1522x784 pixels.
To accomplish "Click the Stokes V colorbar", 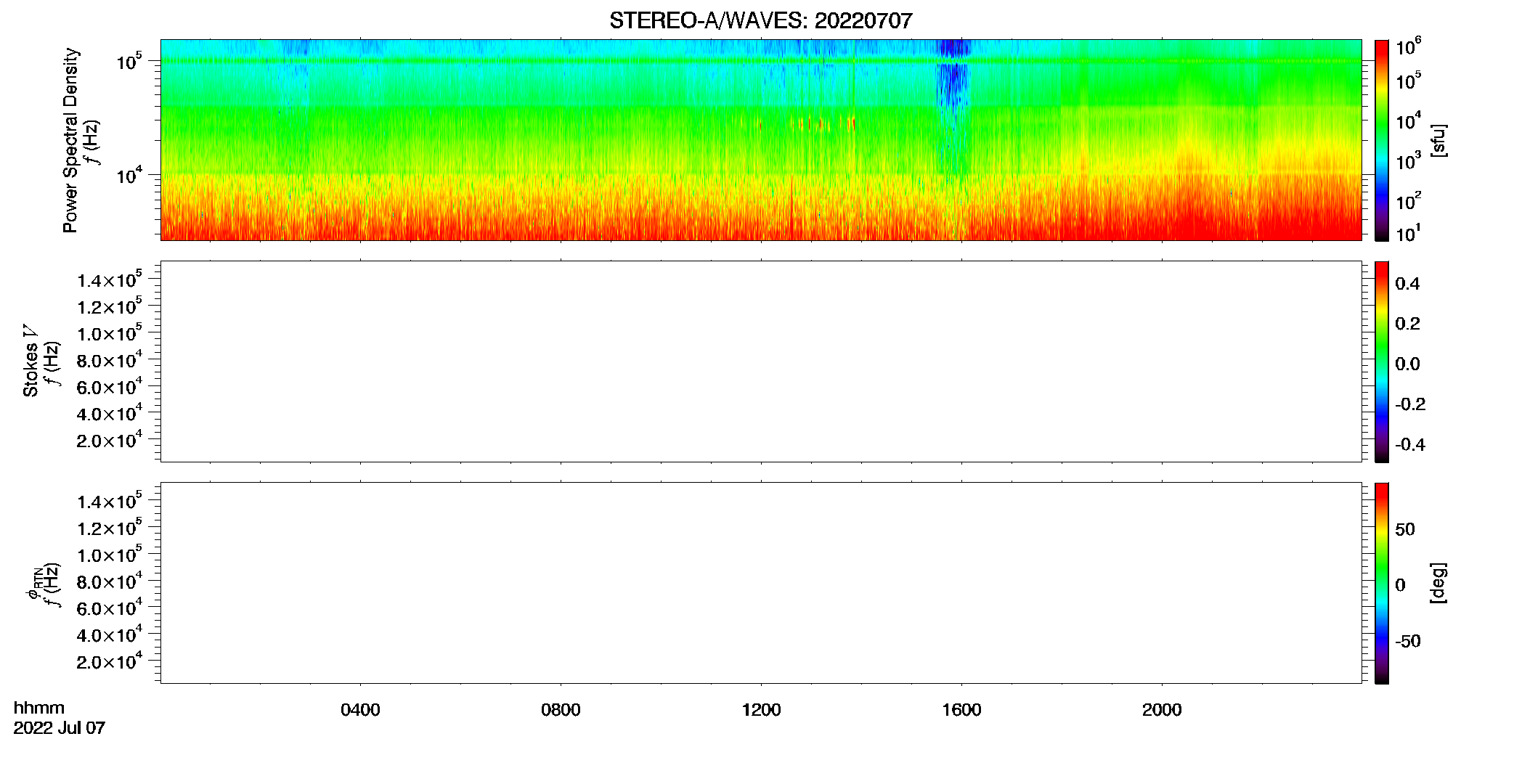I will [x=1382, y=362].
